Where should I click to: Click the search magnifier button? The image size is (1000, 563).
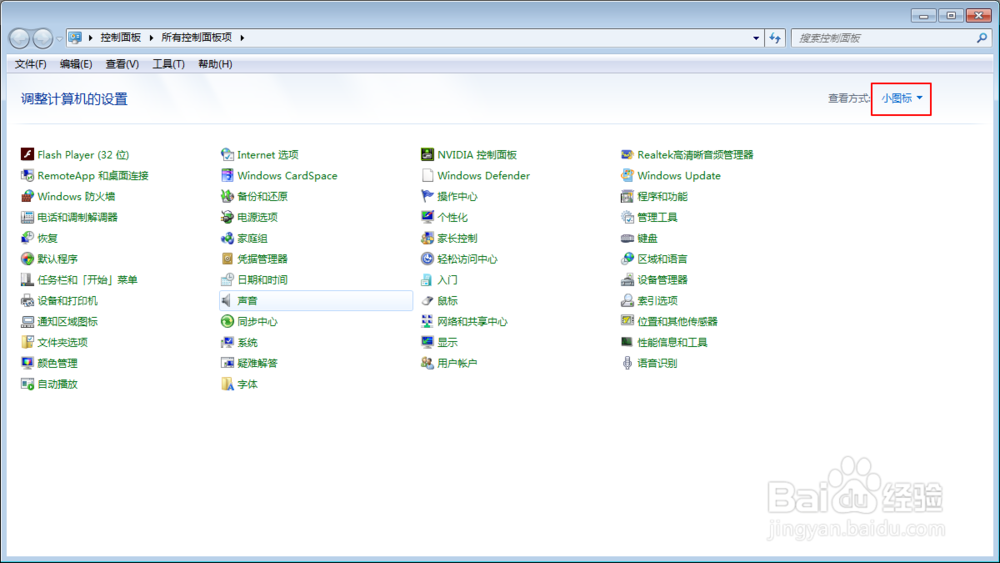coord(982,38)
